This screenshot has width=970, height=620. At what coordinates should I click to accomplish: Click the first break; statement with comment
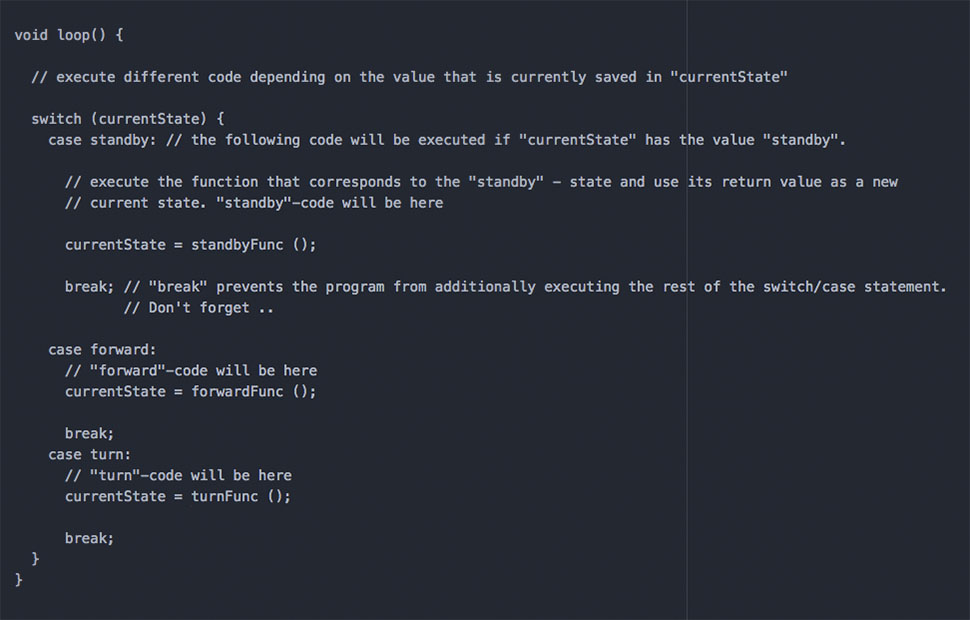pyautogui.click(x=90, y=287)
